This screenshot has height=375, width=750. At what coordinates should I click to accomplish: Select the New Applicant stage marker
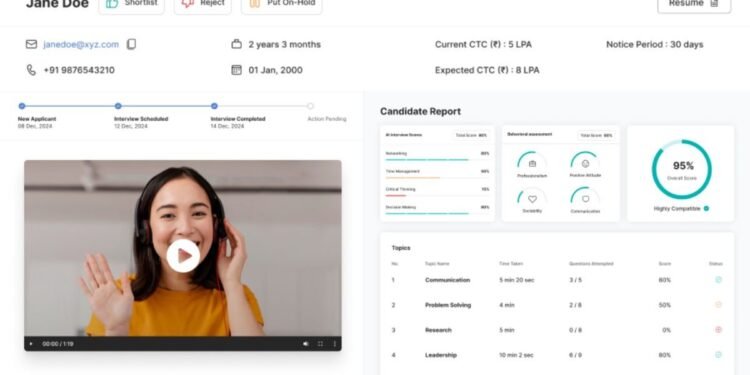pos(22,106)
